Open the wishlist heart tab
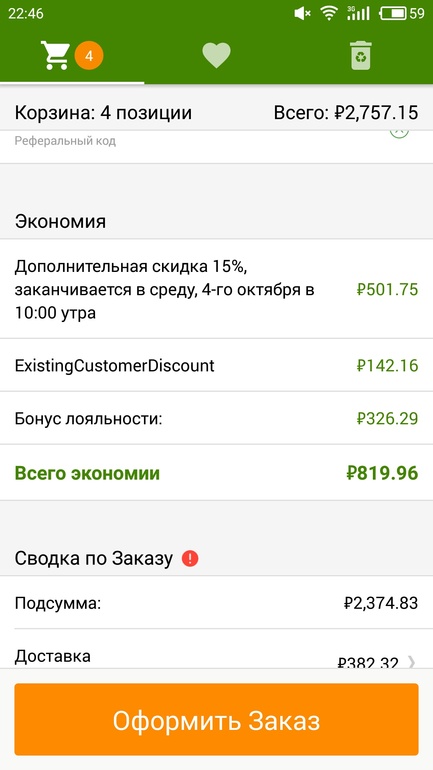This screenshot has height=770, width=433. click(x=216, y=55)
